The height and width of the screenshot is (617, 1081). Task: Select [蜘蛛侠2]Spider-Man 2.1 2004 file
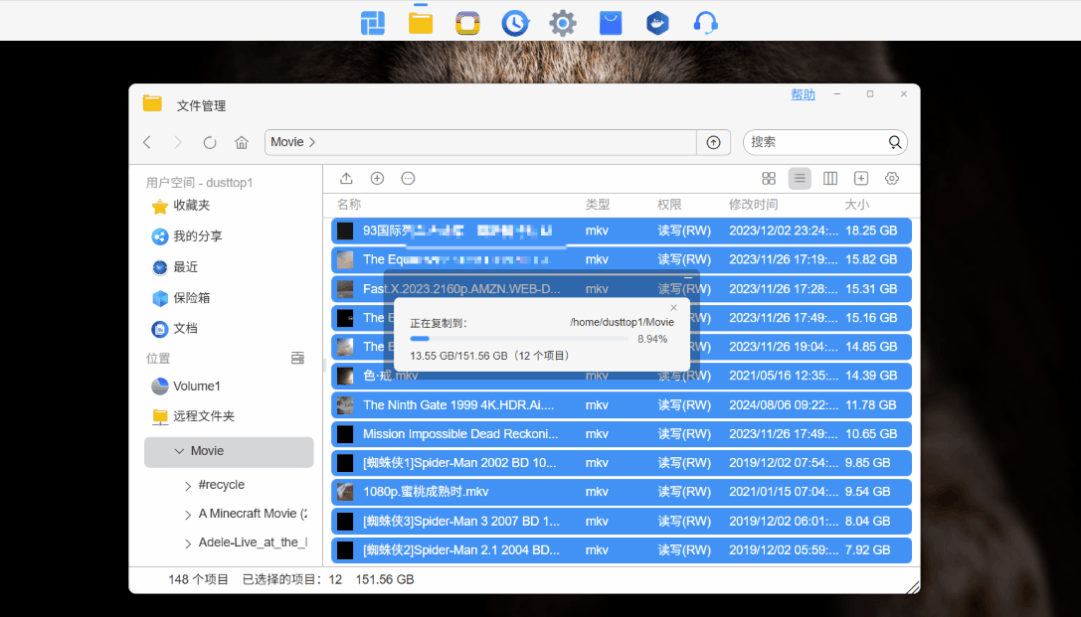[x=621, y=550]
